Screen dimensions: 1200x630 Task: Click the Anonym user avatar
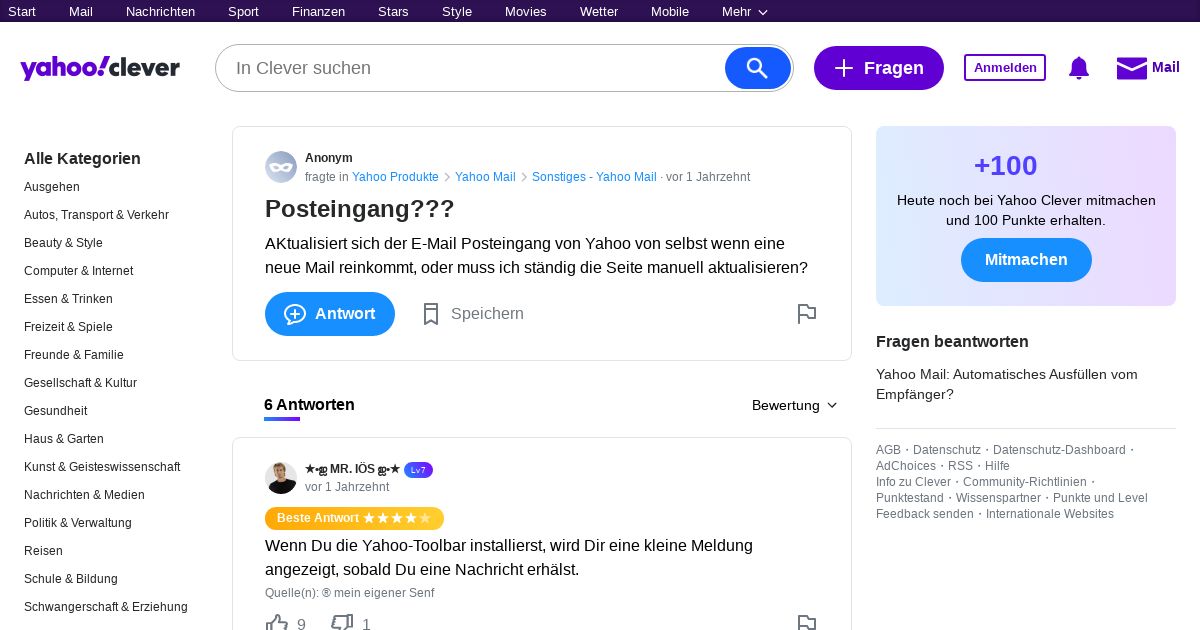tap(281, 167)
